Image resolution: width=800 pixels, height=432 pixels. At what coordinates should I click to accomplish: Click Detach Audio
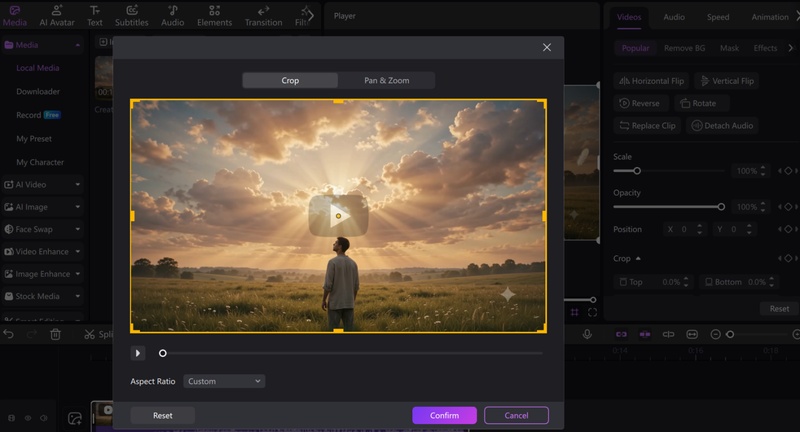pos(722,126)
